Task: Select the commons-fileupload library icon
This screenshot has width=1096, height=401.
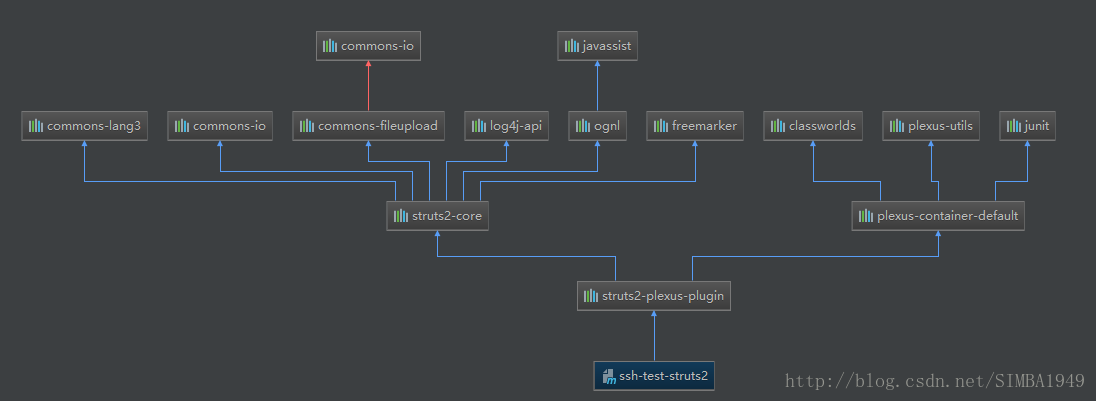Action: point(307,126)
